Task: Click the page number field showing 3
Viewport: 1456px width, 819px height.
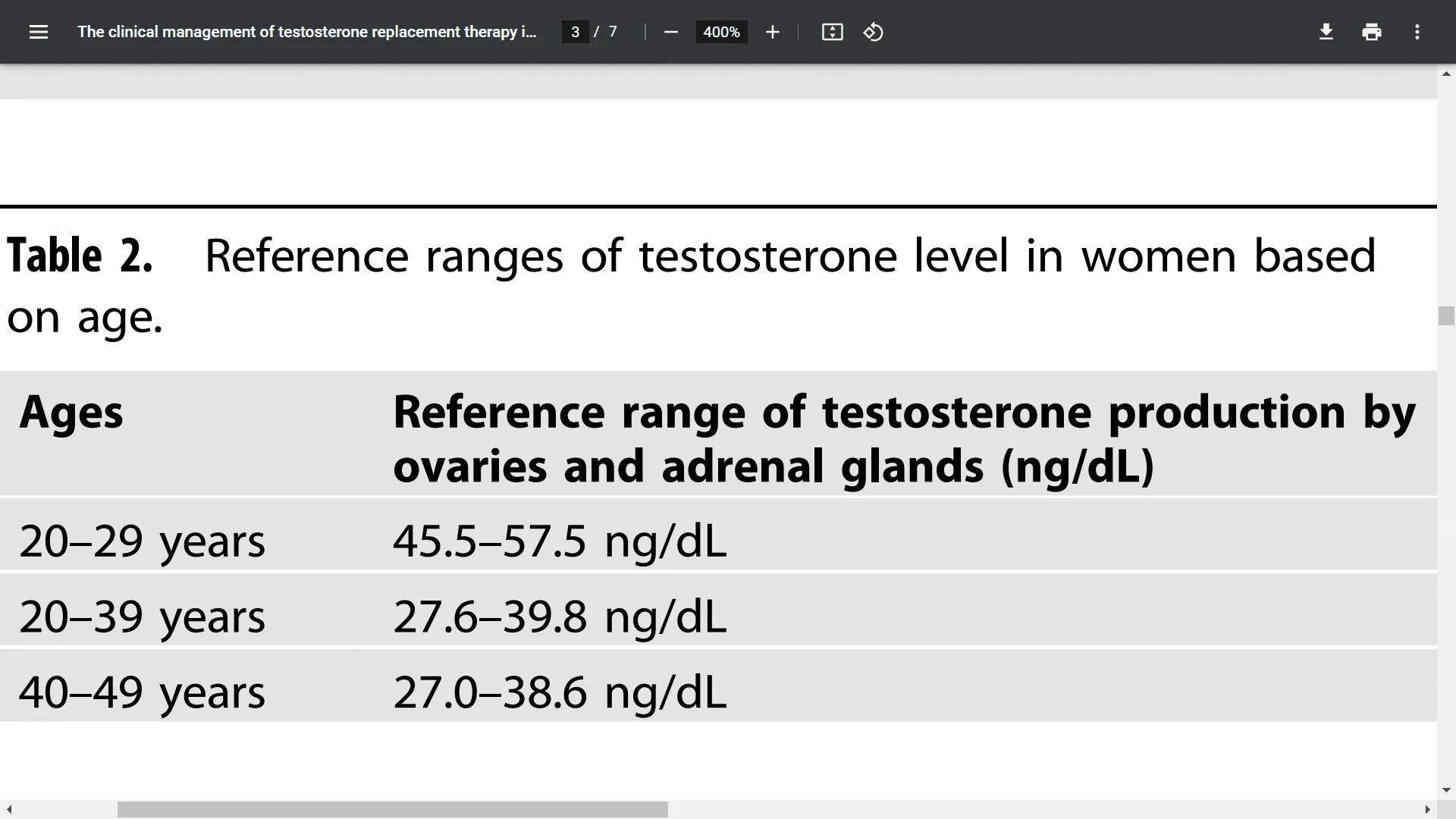Action: click(575, 32)
